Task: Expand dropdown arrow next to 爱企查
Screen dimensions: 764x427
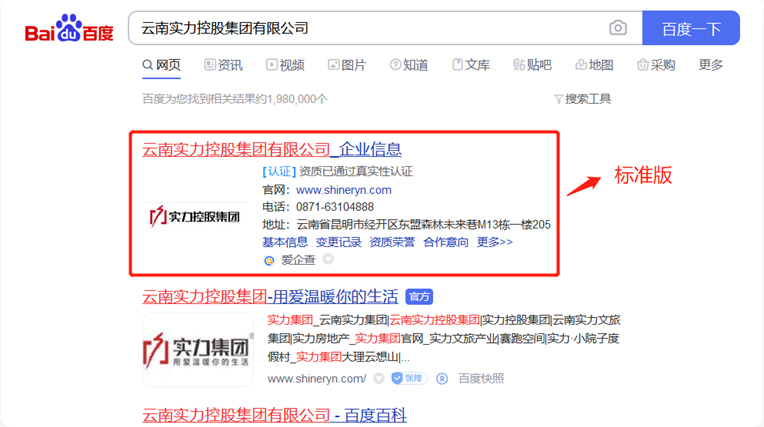Action: point(328,260)
